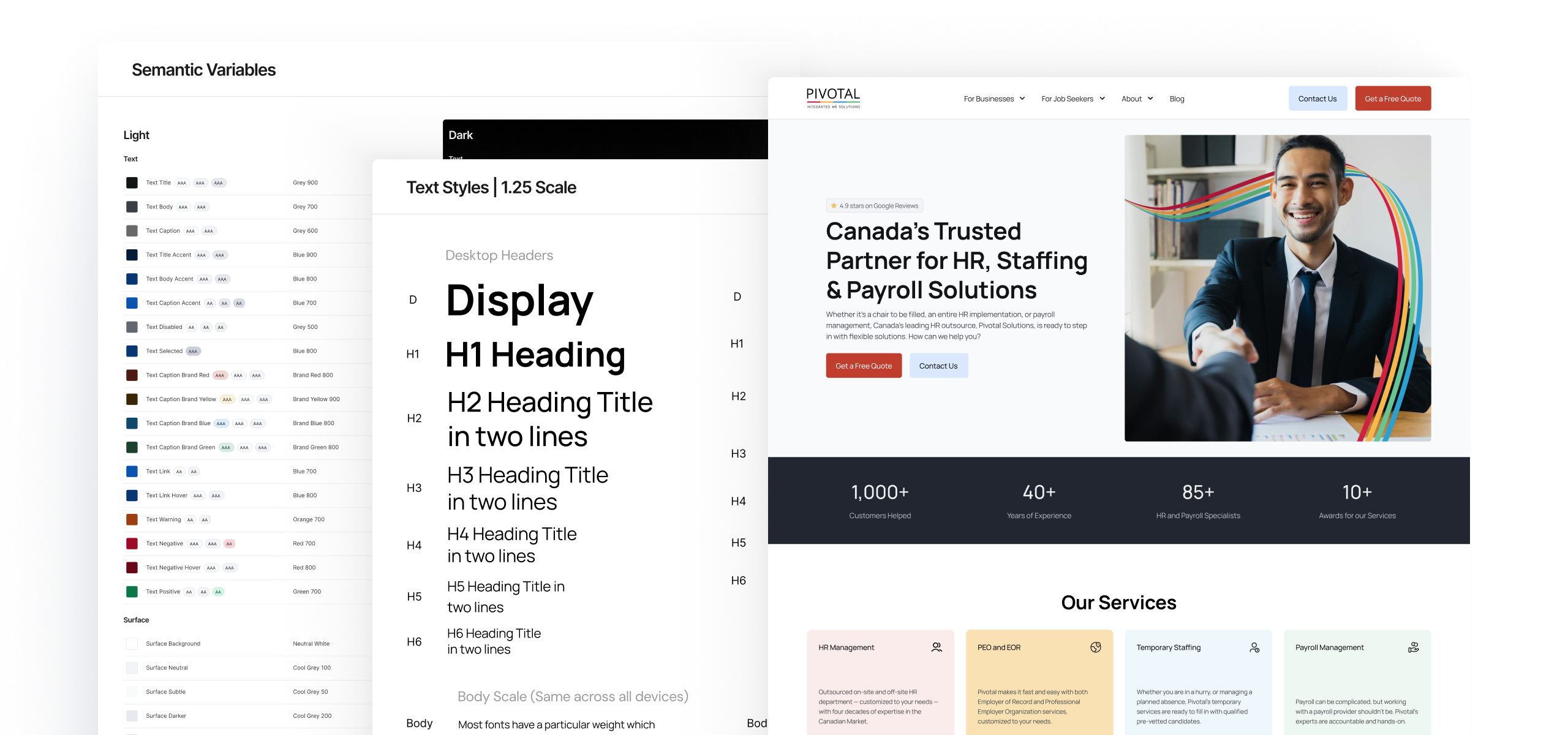Click the Text Selected AAA contrast badge
The height and width of the screenshot is (735, 1568).
click(x=193, y=352)
